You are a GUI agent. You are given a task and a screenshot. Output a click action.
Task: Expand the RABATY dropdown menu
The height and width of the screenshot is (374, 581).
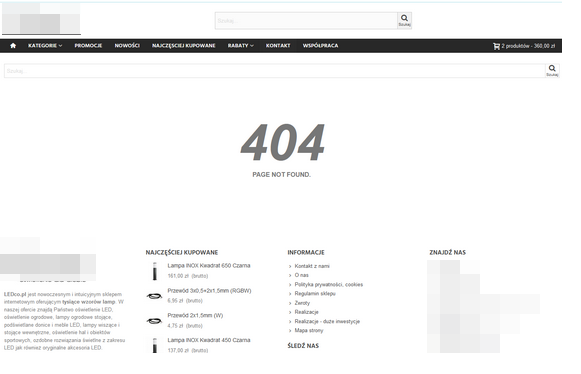(x=240, y=46)
